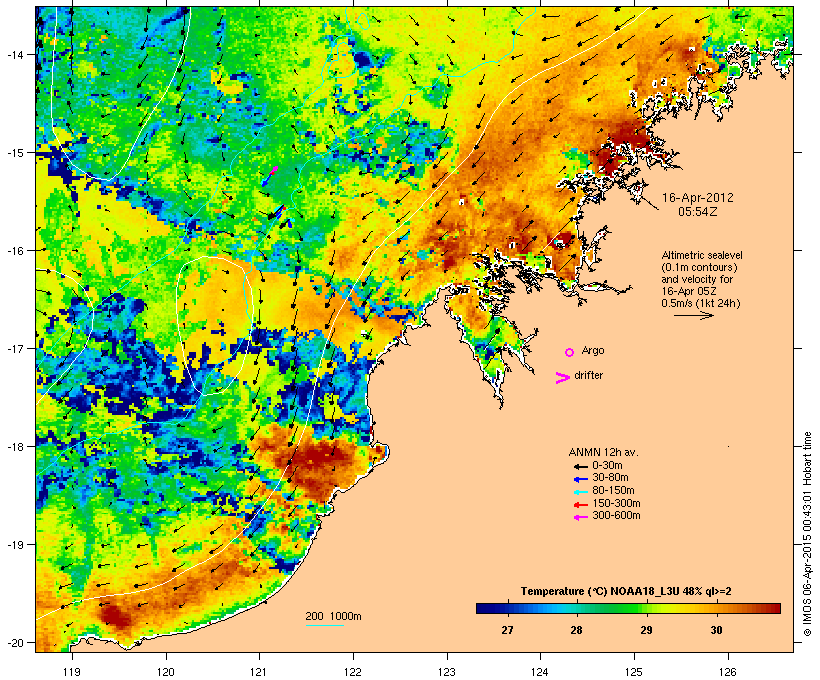Click the 0-30m depth label
The width and height of the screenshot is (820, 680).
[607, 465]
